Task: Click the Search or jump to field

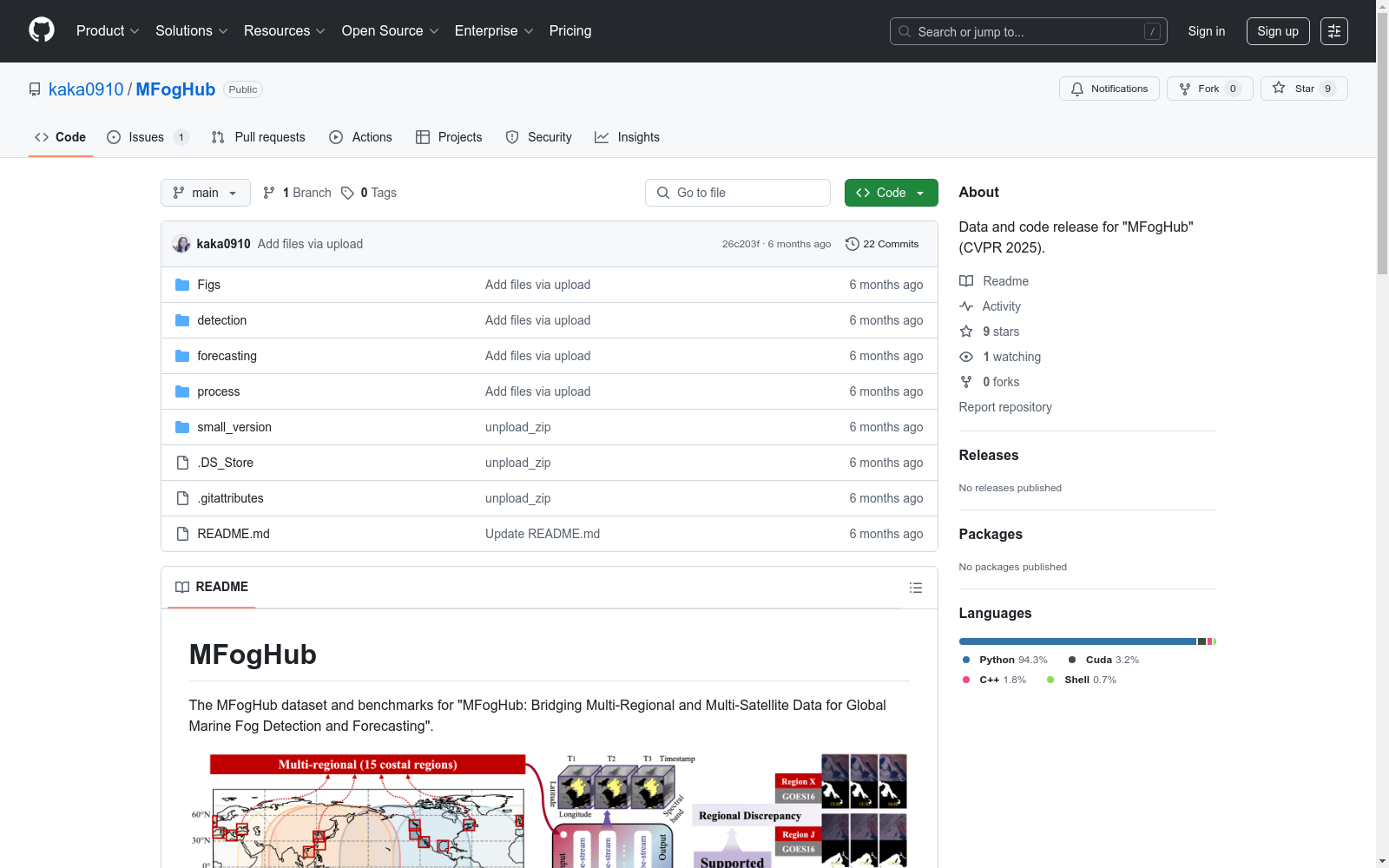Action: pyautogui.click(x=1029, y=31)
